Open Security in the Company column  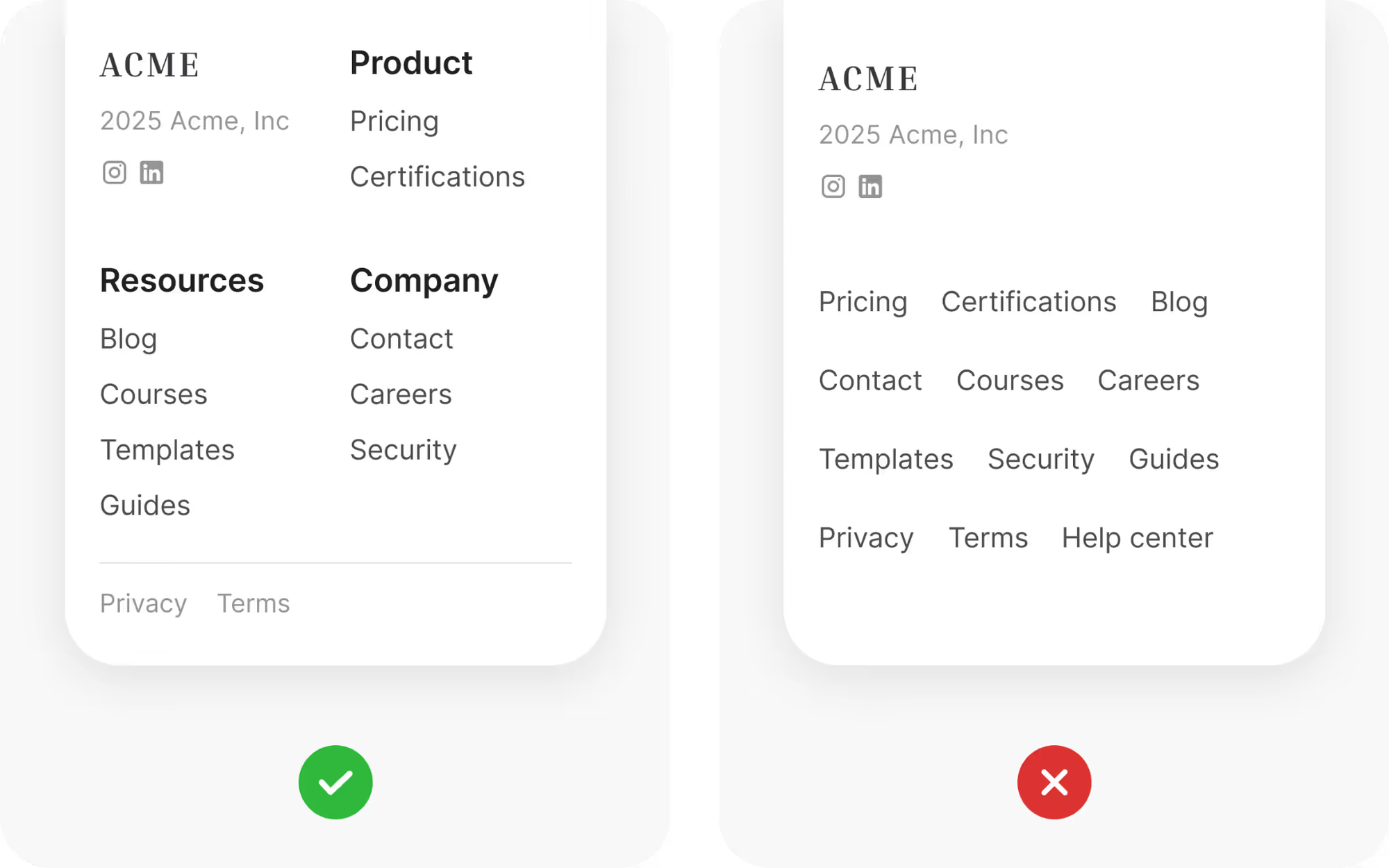[x=404, y=450]
